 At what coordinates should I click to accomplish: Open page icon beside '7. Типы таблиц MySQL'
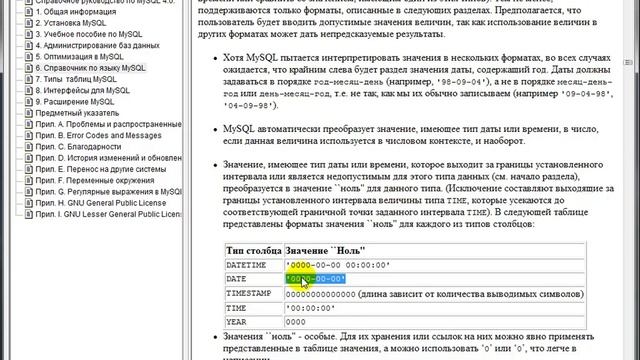click(x=29, y=79)
